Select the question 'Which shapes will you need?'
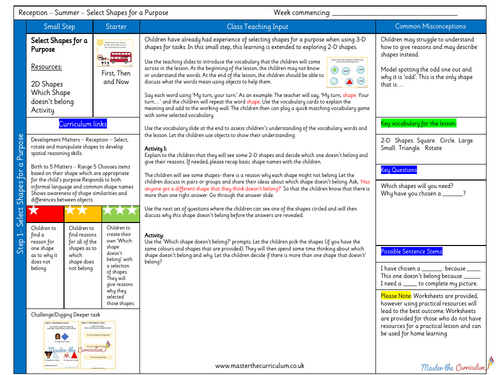The height and width of the screenshot is (375, 500). (x=417, y=186)
